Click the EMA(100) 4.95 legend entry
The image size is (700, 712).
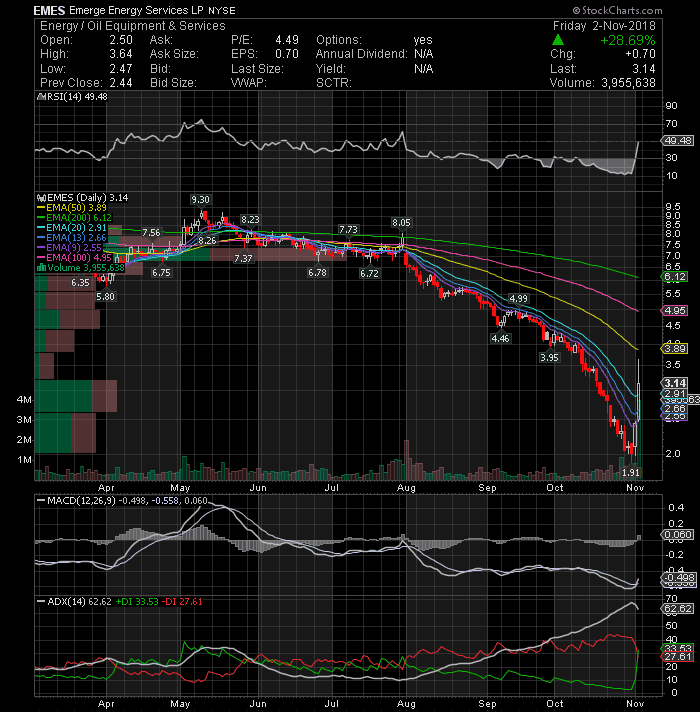point(74,257)
